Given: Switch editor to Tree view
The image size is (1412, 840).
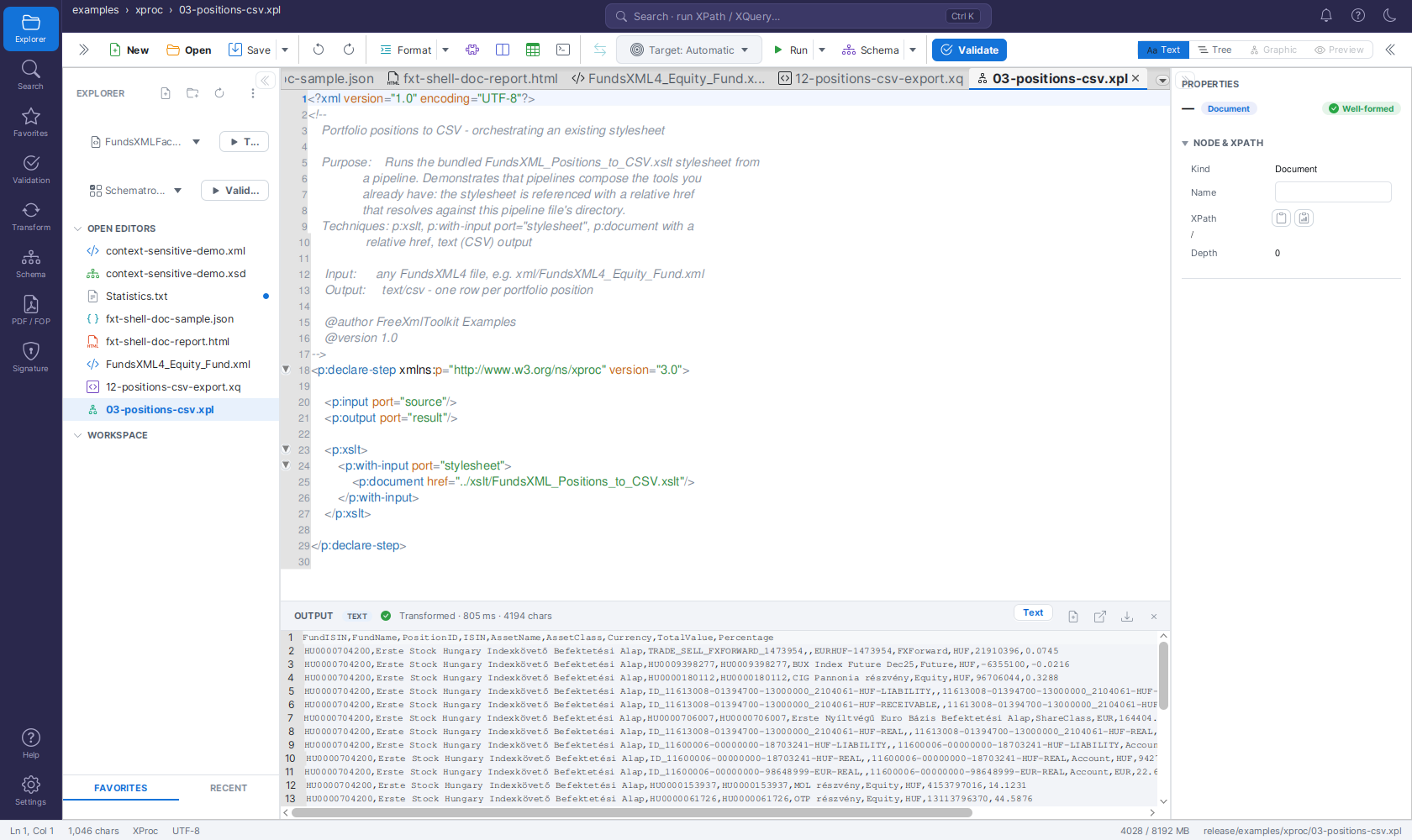Looking at the screenshot, I should pyautogui.click(x=1214, y=50).
